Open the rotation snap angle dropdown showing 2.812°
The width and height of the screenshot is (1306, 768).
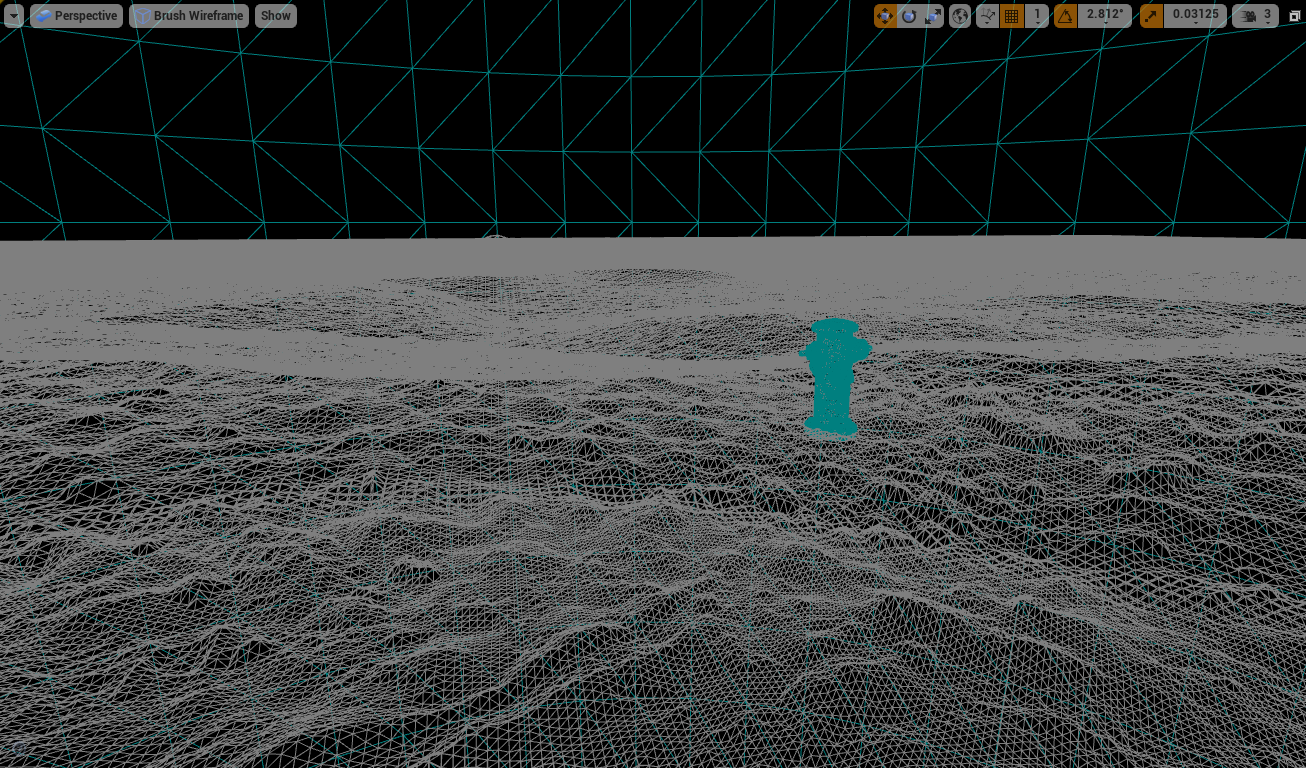pos(1106,16)
